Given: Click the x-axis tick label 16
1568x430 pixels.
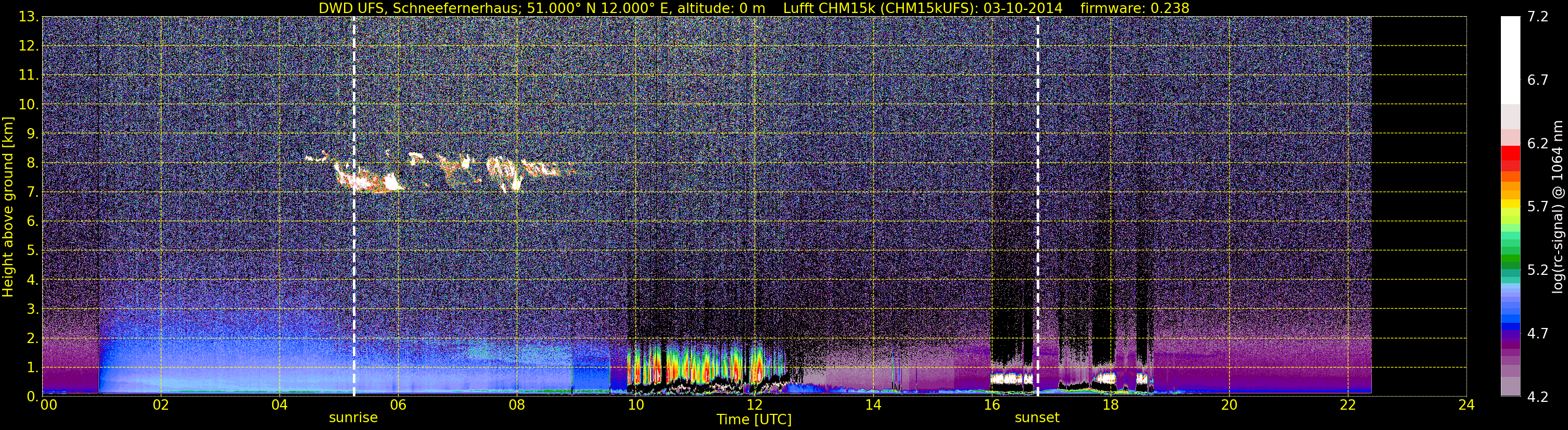Looking at the screenshot, I should pyautogui.click(x=992, y=405).
